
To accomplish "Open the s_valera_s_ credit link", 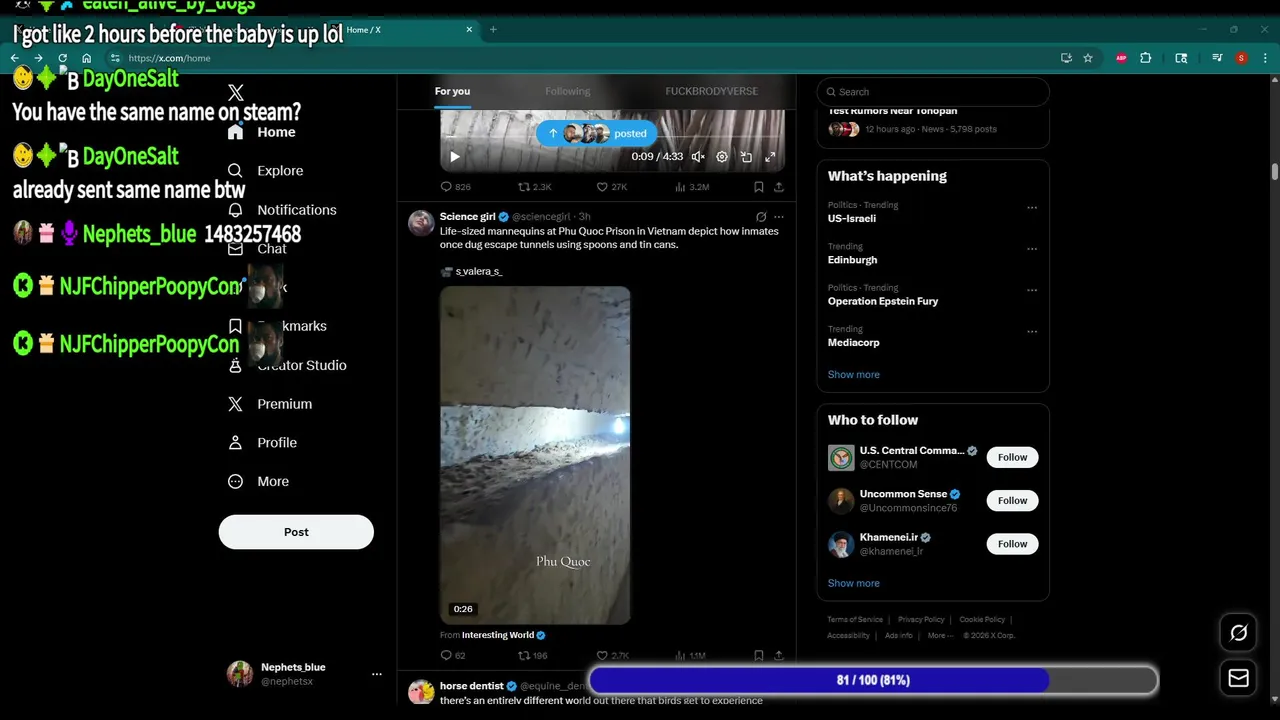I will [x=479, y=272].
